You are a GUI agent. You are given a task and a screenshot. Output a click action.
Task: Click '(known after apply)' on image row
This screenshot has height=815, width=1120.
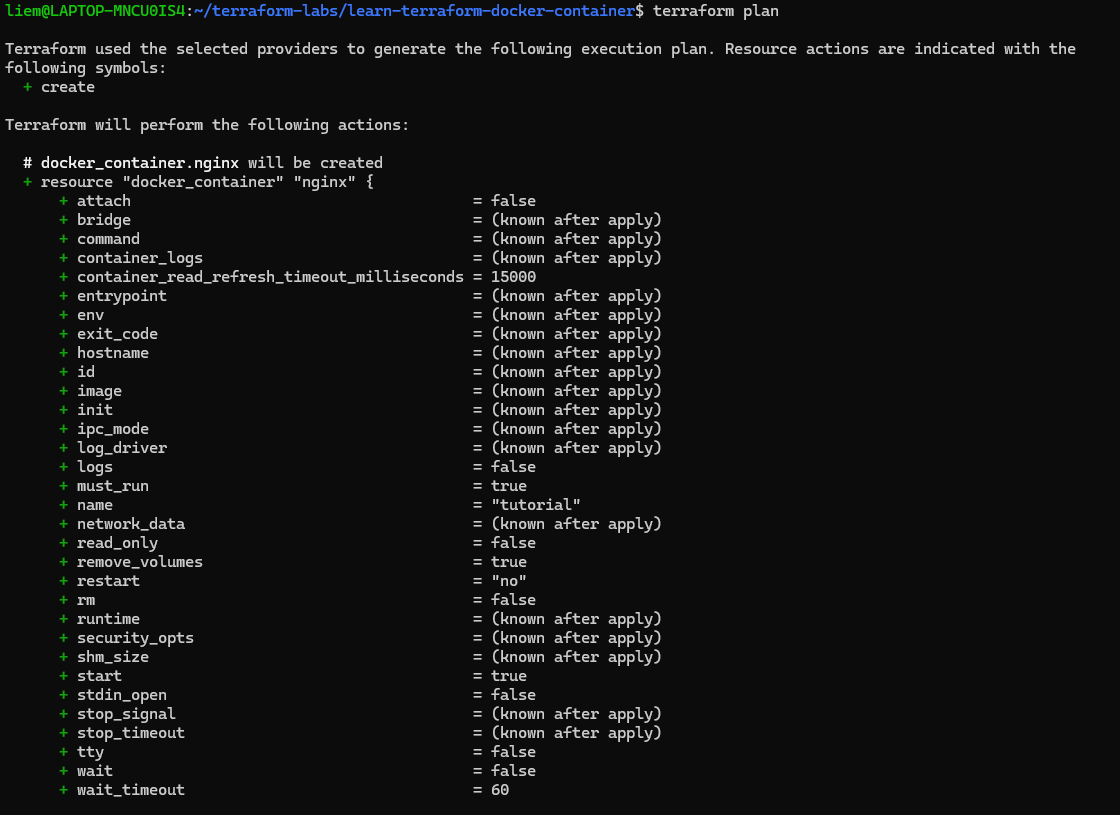click(576, 391)
